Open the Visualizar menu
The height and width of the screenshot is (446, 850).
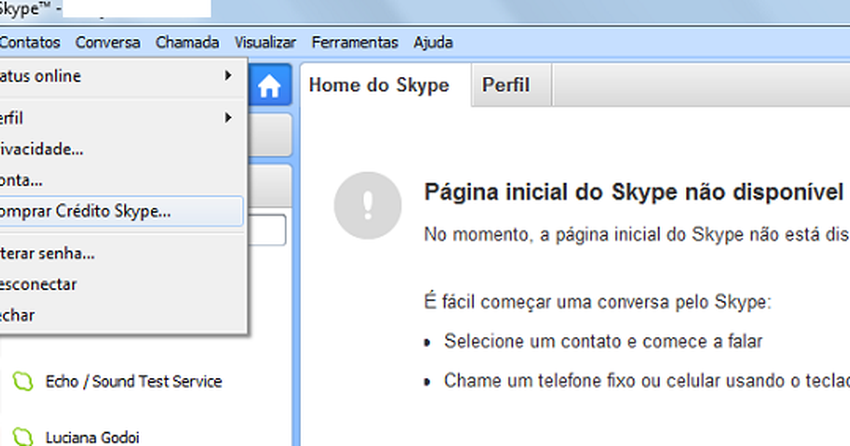coord(265,42)
